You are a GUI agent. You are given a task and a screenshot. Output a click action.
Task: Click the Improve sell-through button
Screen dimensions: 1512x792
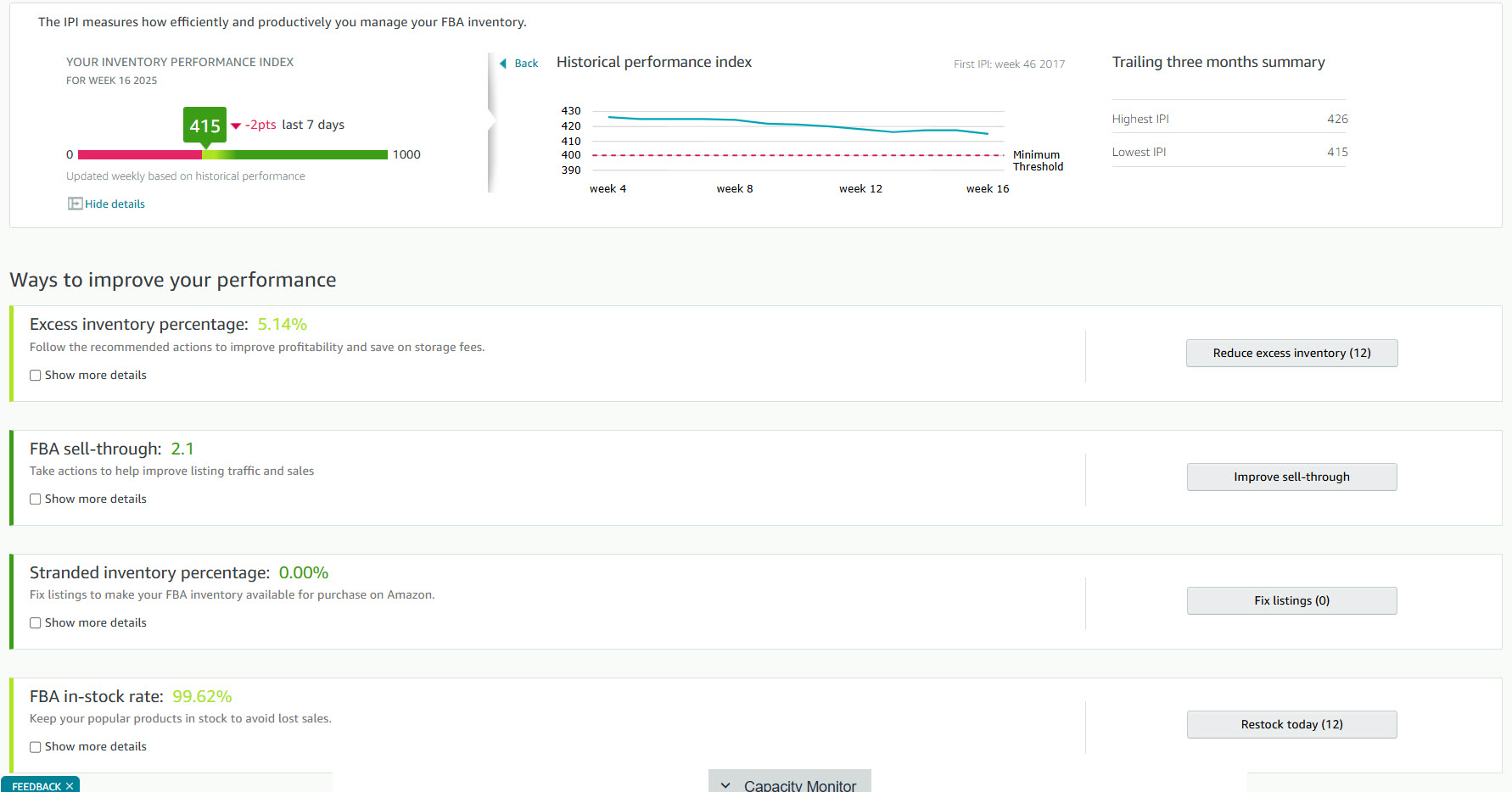[x=1291, y=477]
